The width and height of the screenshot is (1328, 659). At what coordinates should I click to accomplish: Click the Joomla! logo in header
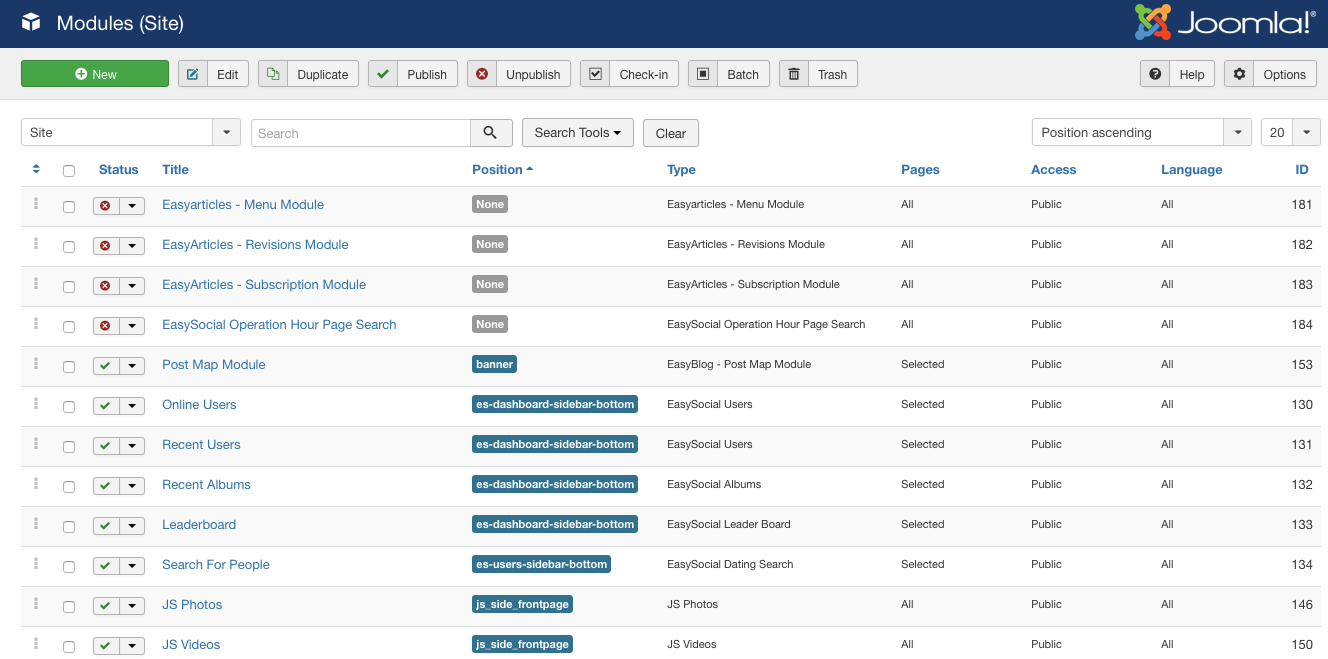(1225, 22)
